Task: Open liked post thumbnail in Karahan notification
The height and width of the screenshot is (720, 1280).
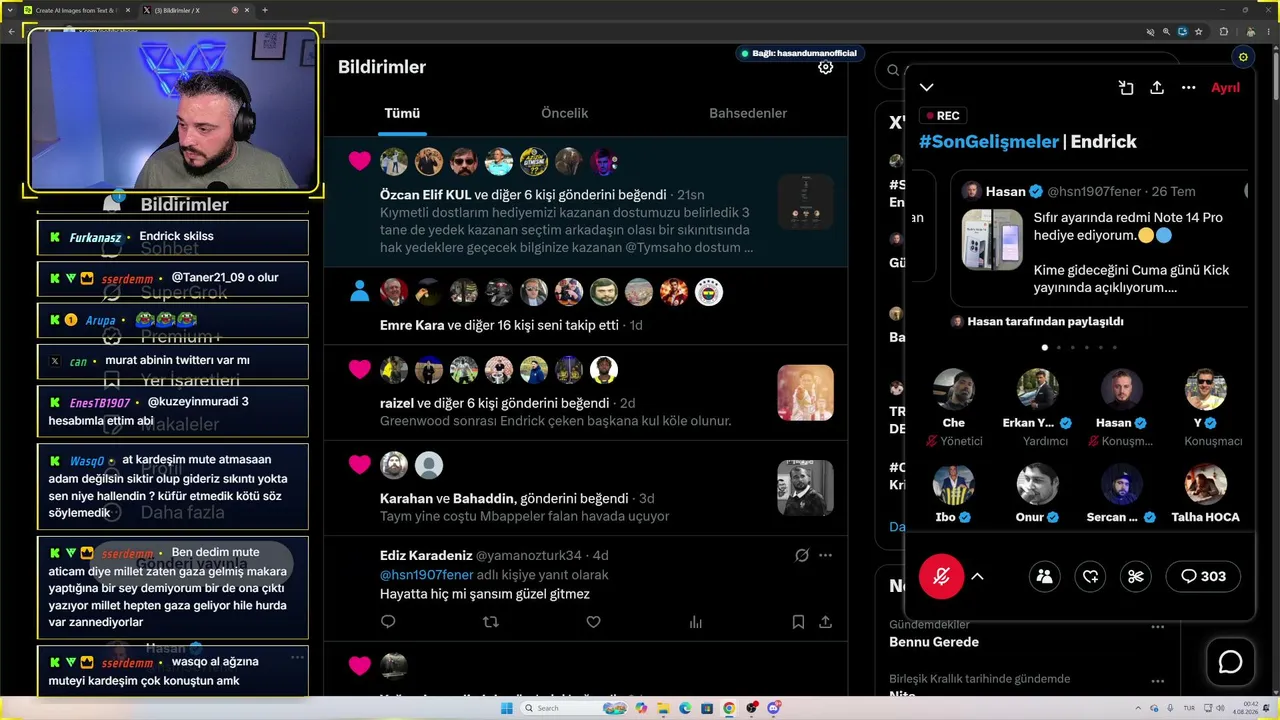Action: pos(805,488)
